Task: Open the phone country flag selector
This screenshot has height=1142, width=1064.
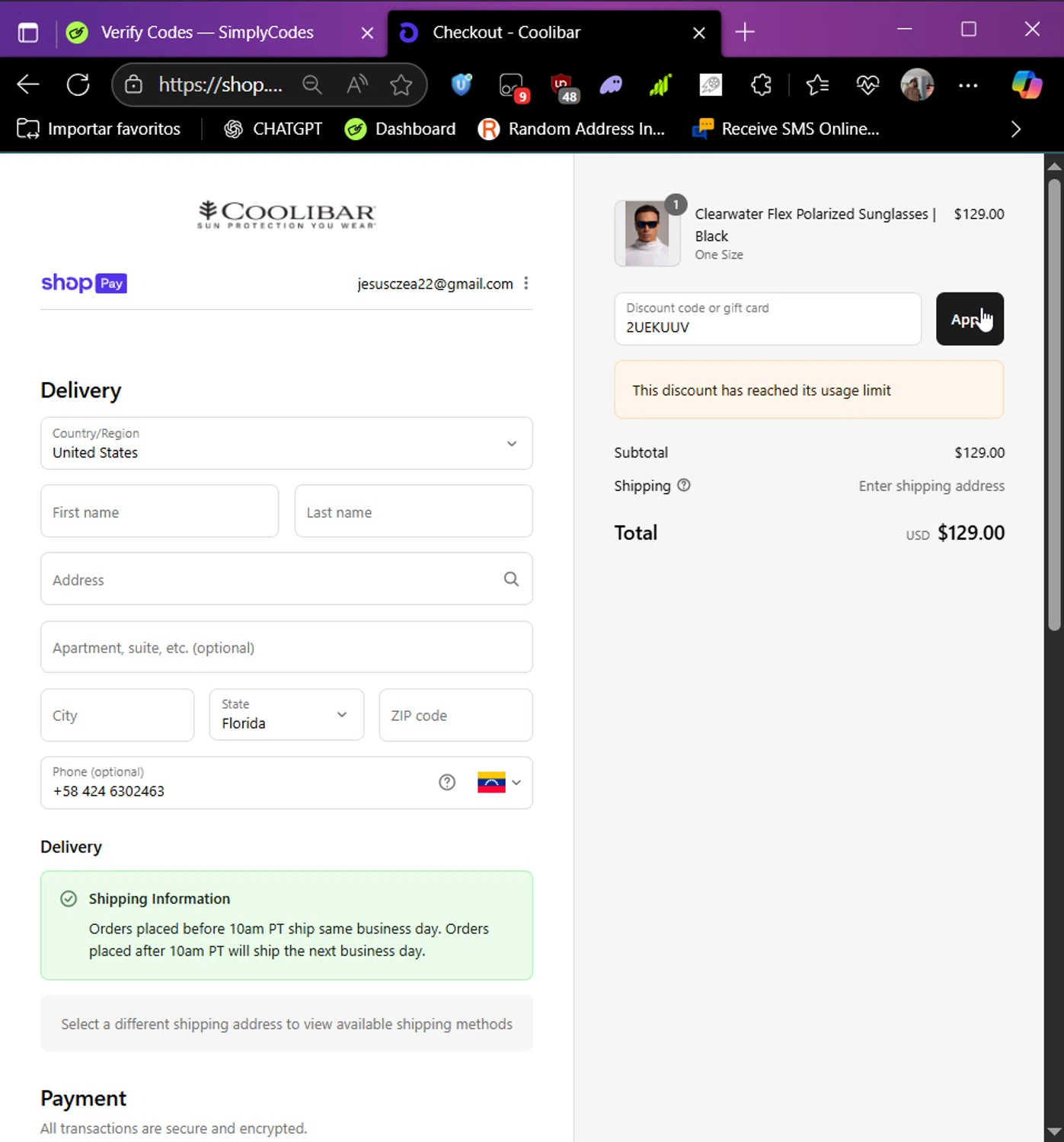Action: (x=499, y=783)
